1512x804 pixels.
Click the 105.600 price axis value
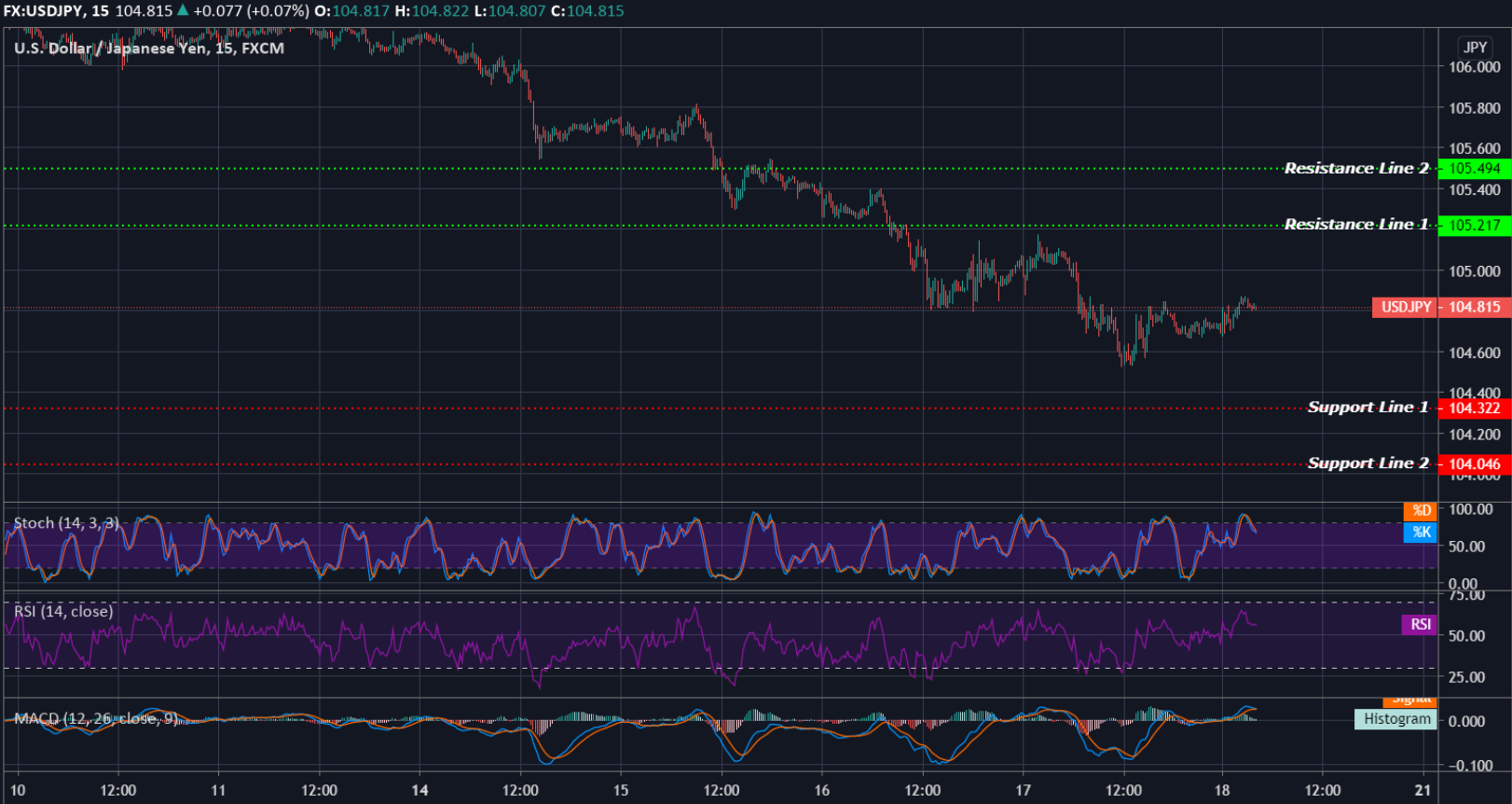click(x=1475, y=148)
